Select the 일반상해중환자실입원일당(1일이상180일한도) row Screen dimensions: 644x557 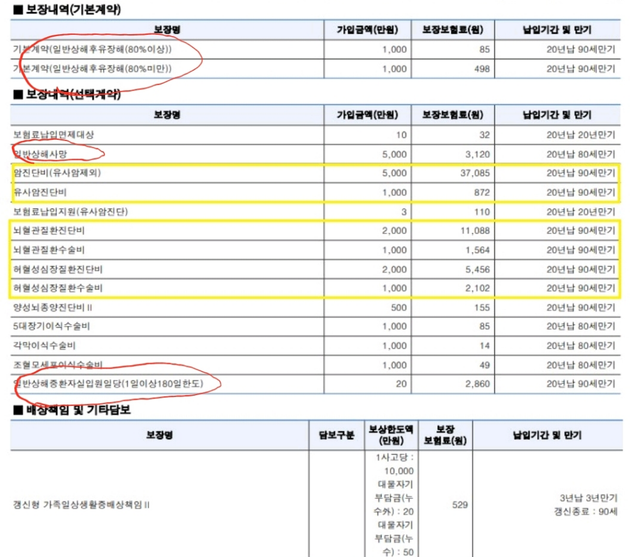[112, 383]
